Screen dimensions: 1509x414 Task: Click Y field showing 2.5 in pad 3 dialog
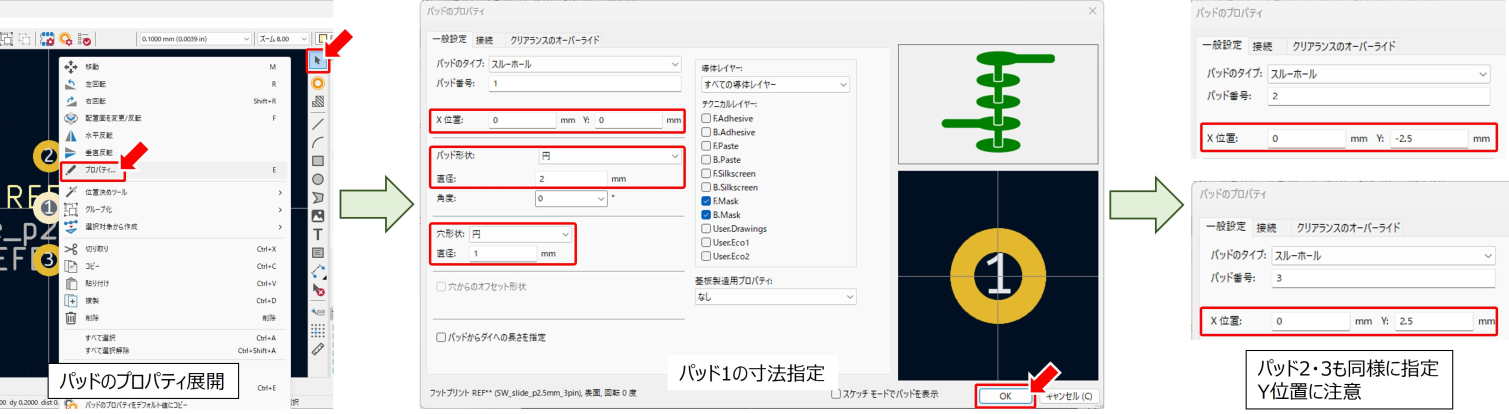[x=1431, y=322]
